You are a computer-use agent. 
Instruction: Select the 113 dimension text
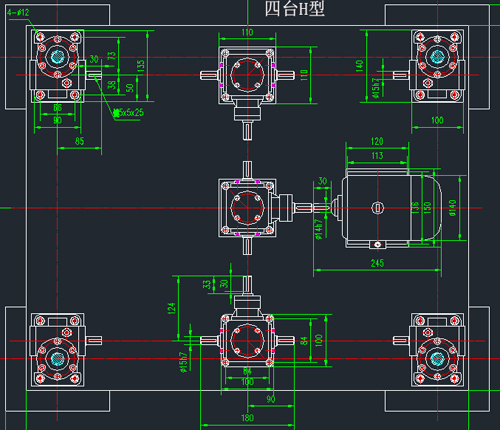tap(377, 156)
